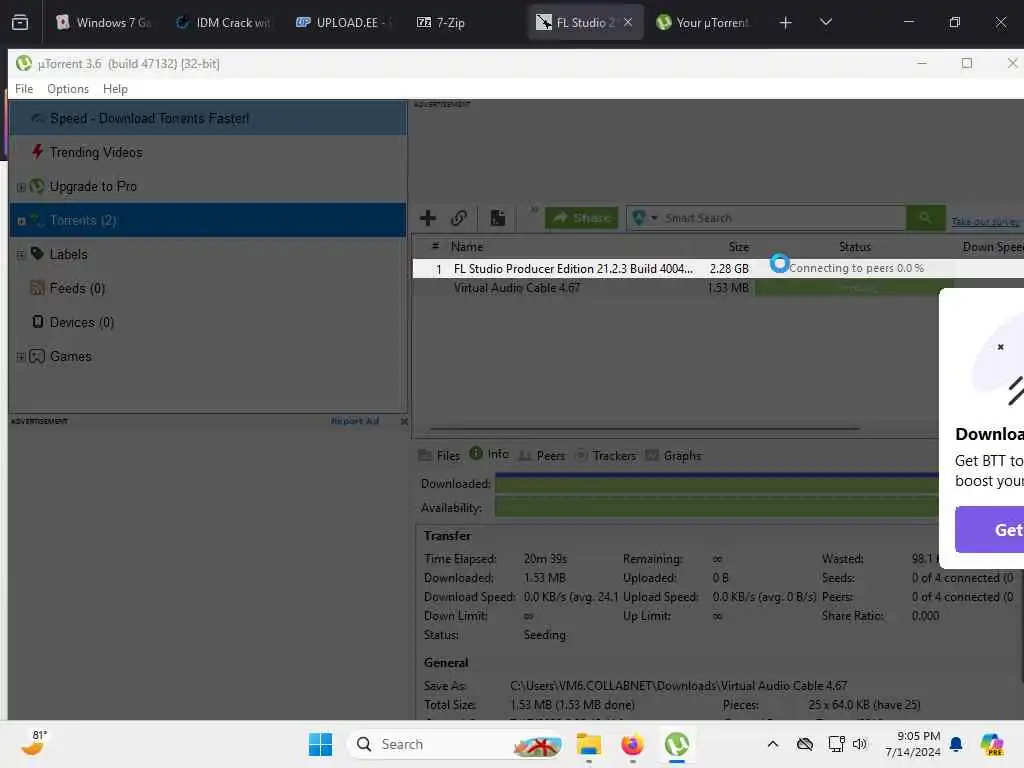Open the search provider shield dropdown
This screenshot has height=768, width=1024.
click(x=645, y=218)
